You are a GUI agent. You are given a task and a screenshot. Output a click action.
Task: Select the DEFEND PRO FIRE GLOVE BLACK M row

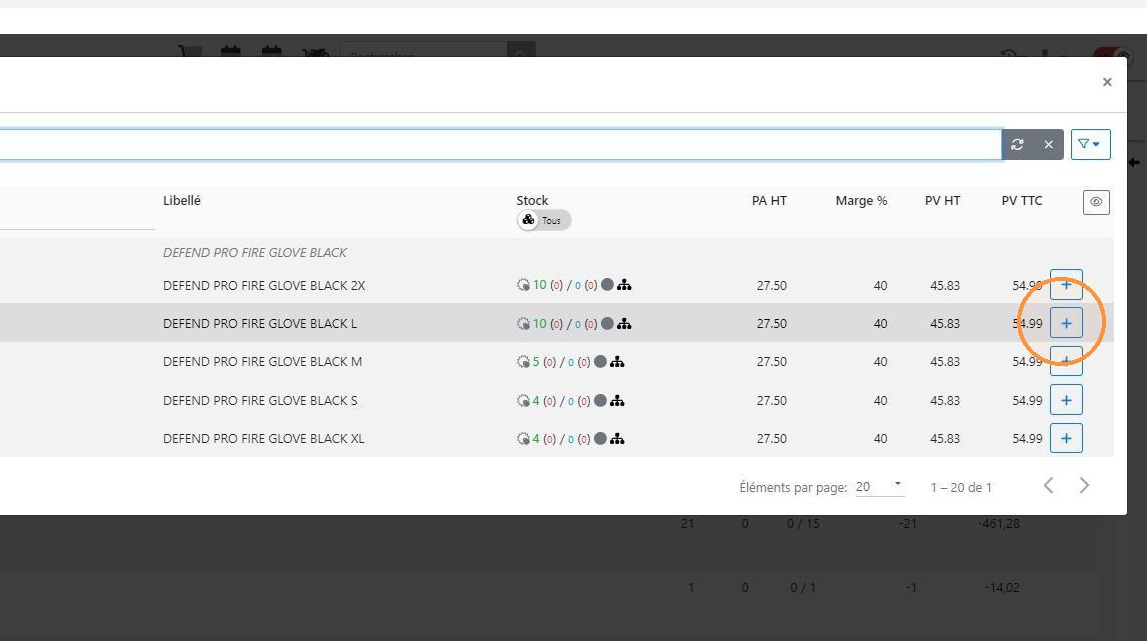[557, 361]
